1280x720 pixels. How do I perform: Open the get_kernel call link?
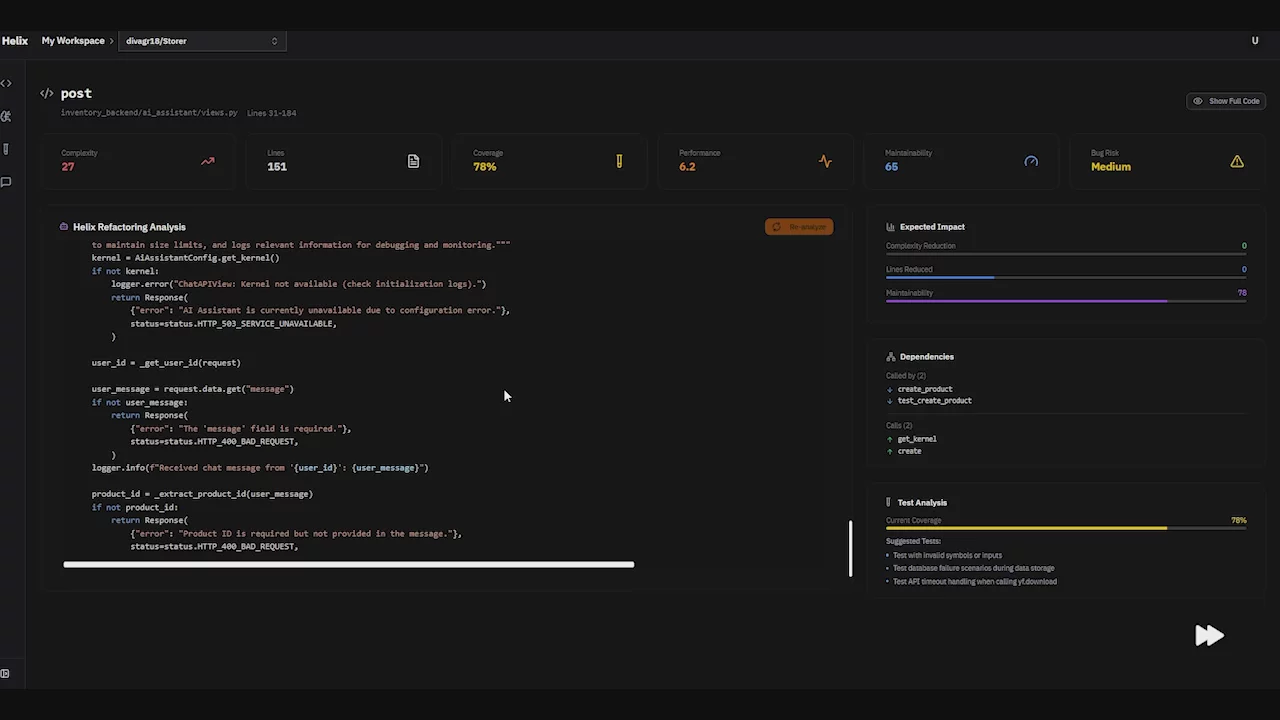(917, 439)
